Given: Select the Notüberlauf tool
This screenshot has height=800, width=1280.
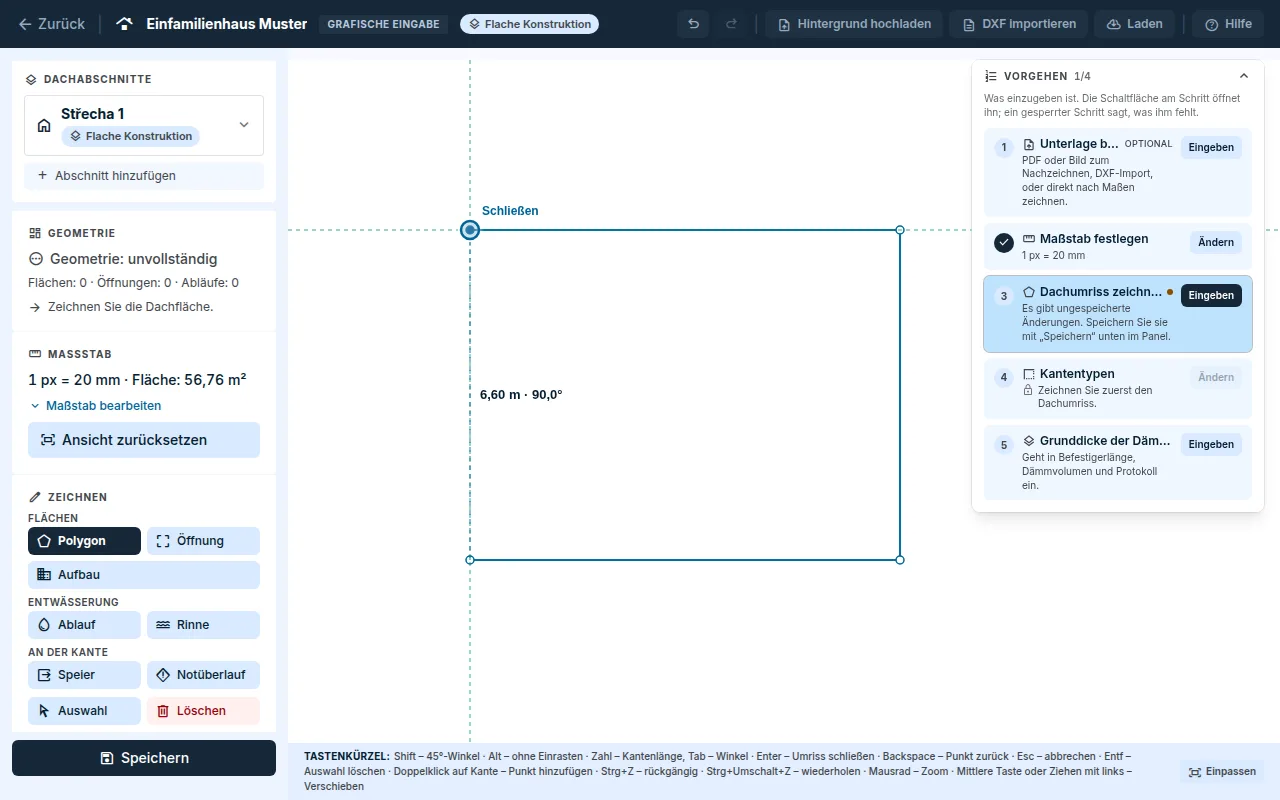Looking at the screenshot, I should pyautogui.click(x=203, y=675).
